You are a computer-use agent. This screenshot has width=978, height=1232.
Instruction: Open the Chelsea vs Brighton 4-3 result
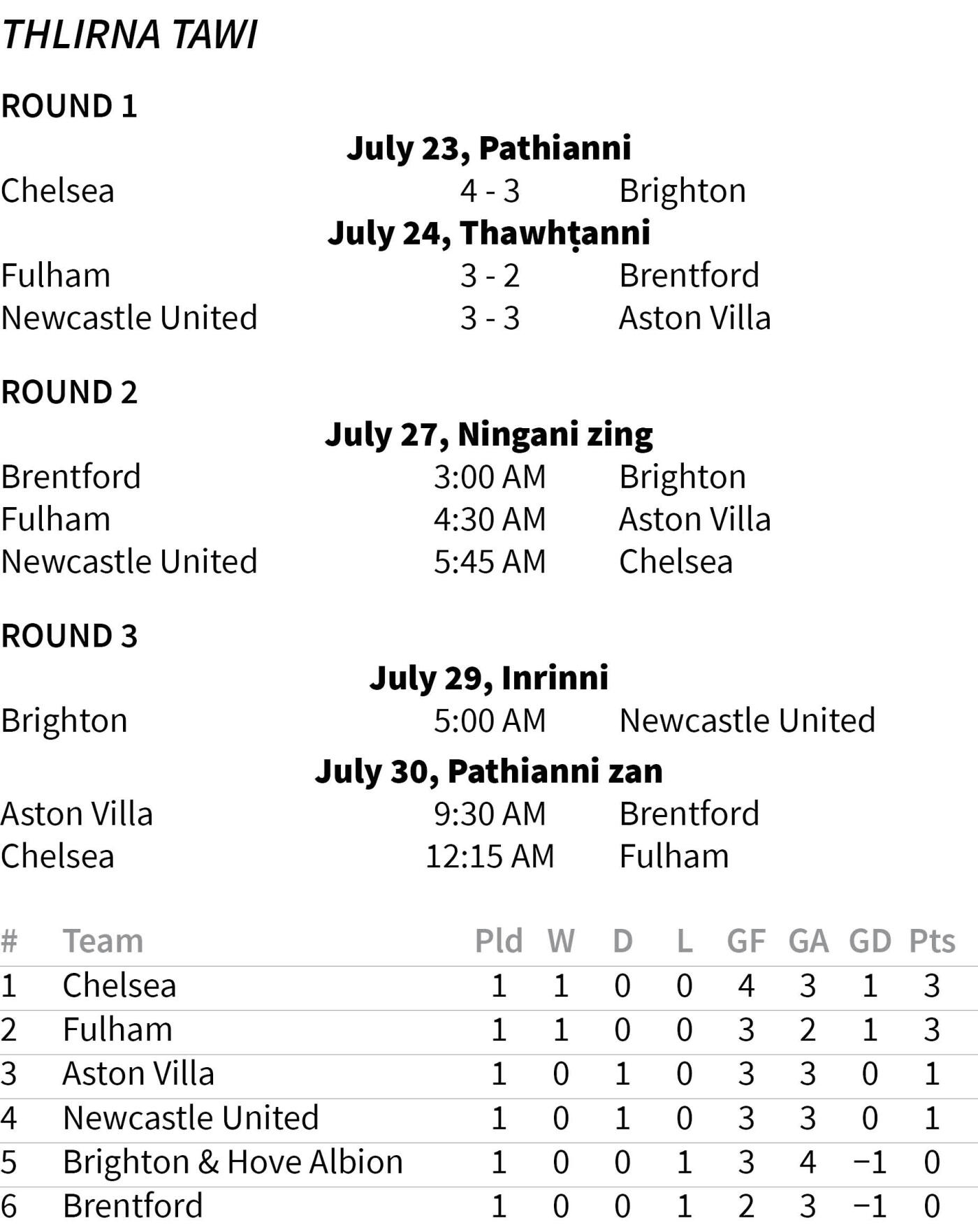[489, 191]
